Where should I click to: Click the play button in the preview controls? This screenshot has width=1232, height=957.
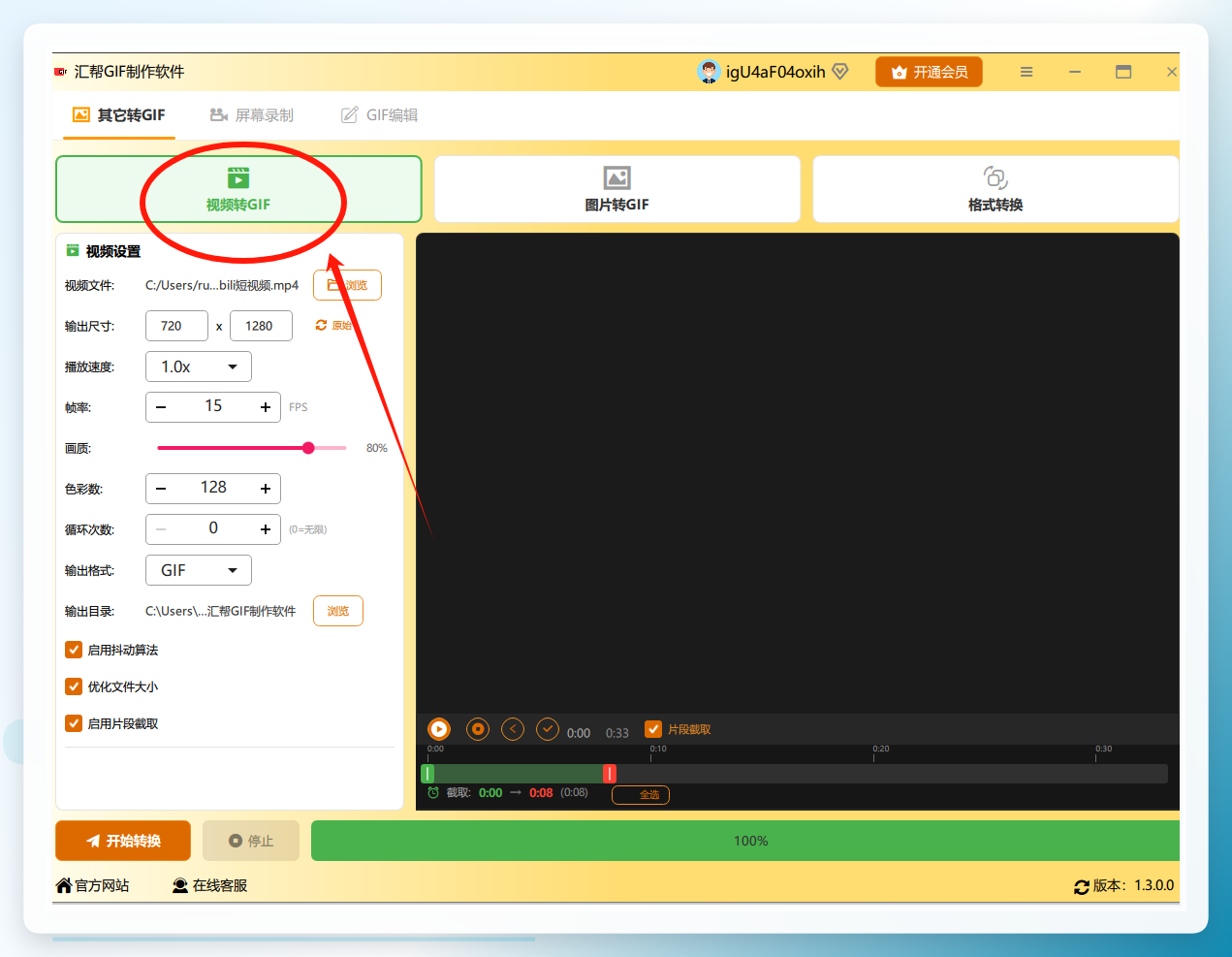439,729
